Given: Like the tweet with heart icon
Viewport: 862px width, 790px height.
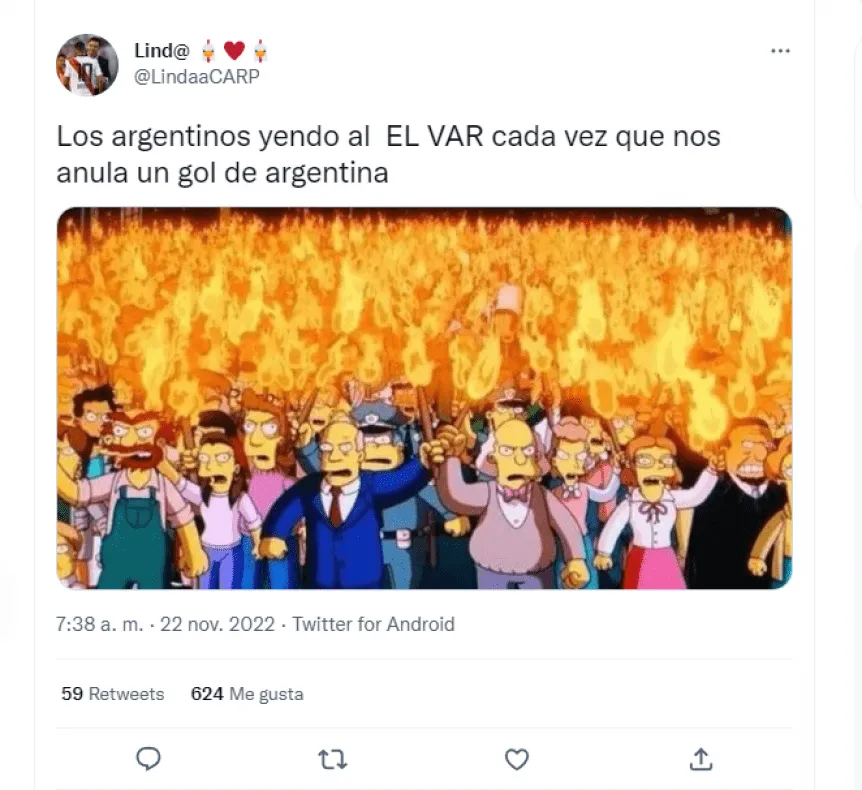Looking at the screenshot, I should [517, 760].
